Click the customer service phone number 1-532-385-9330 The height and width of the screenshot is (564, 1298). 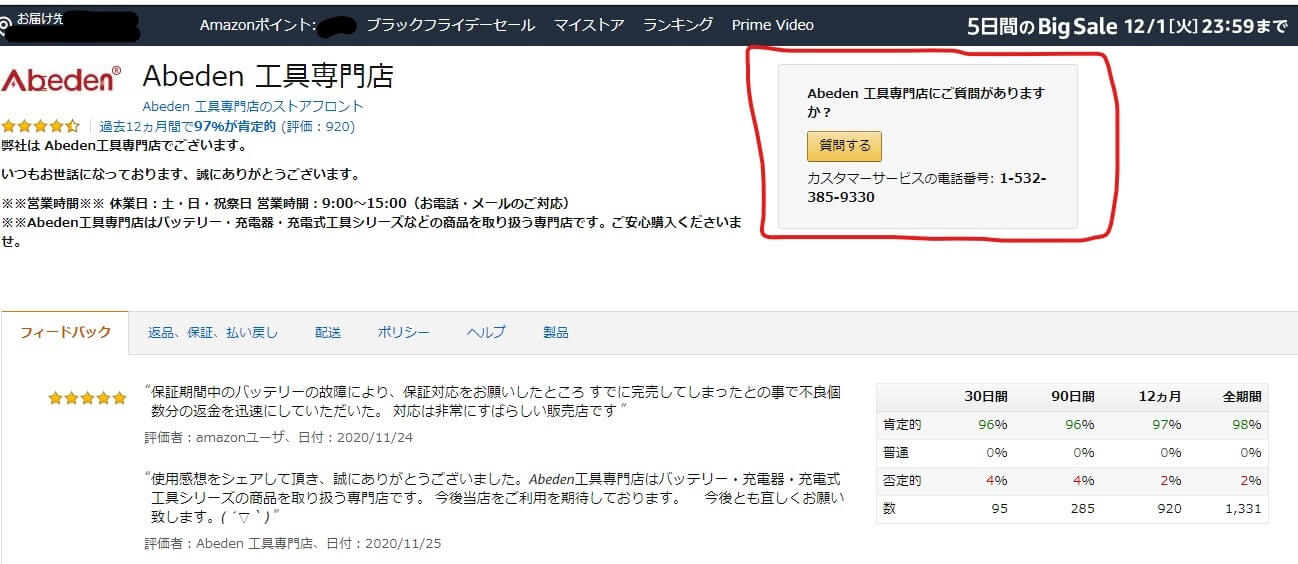pos(927,188)
